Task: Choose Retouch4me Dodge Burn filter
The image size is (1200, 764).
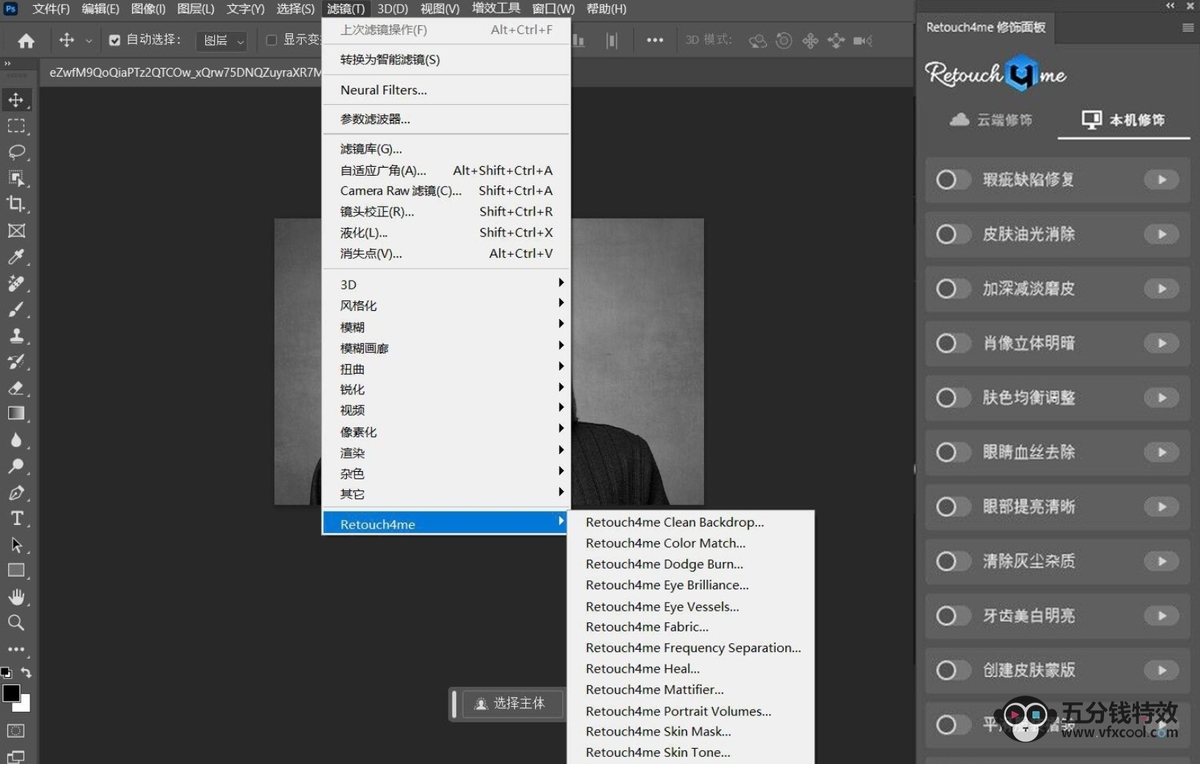Action: [x=664, y=564]
